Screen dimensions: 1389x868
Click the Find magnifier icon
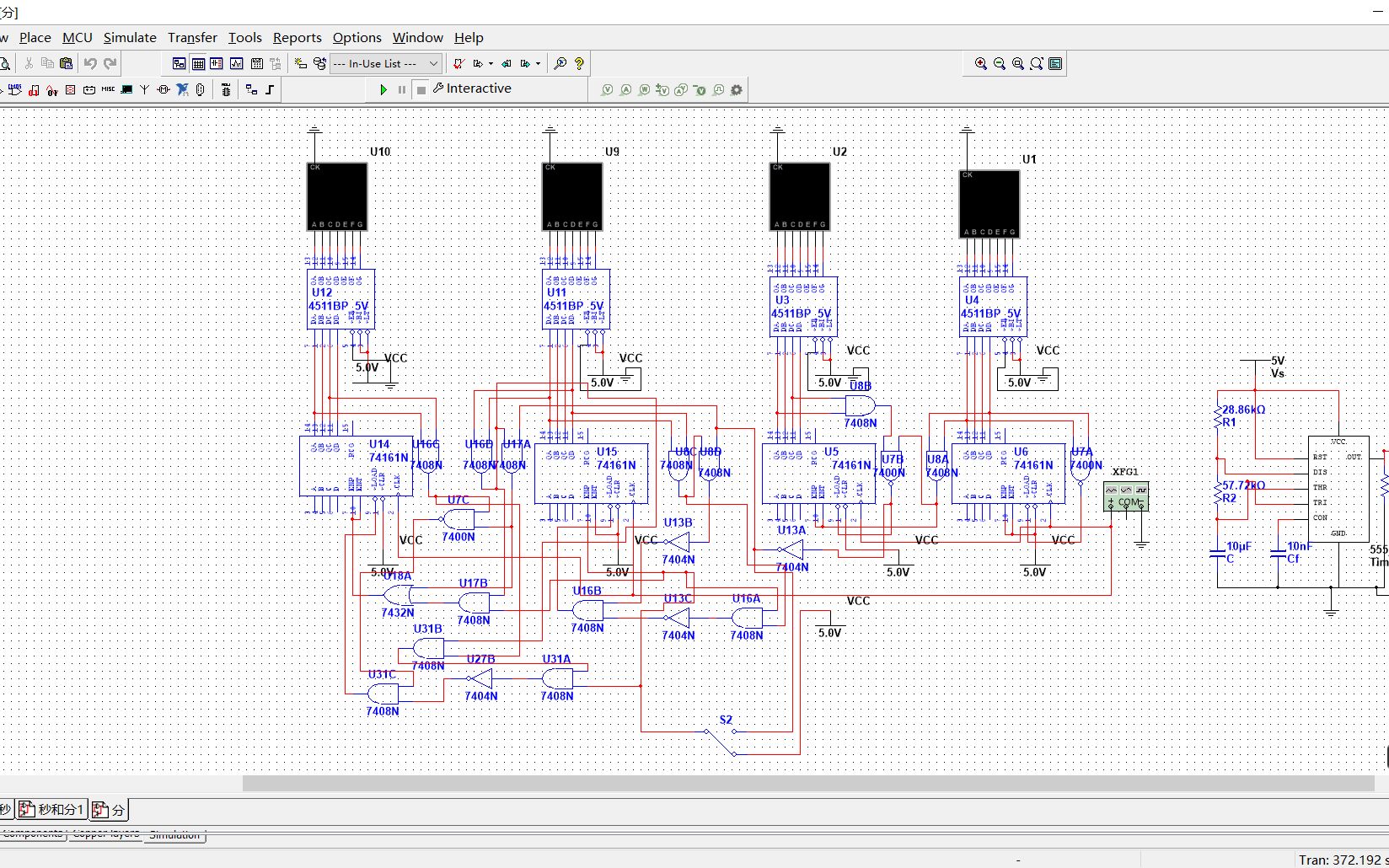(560, 63)
